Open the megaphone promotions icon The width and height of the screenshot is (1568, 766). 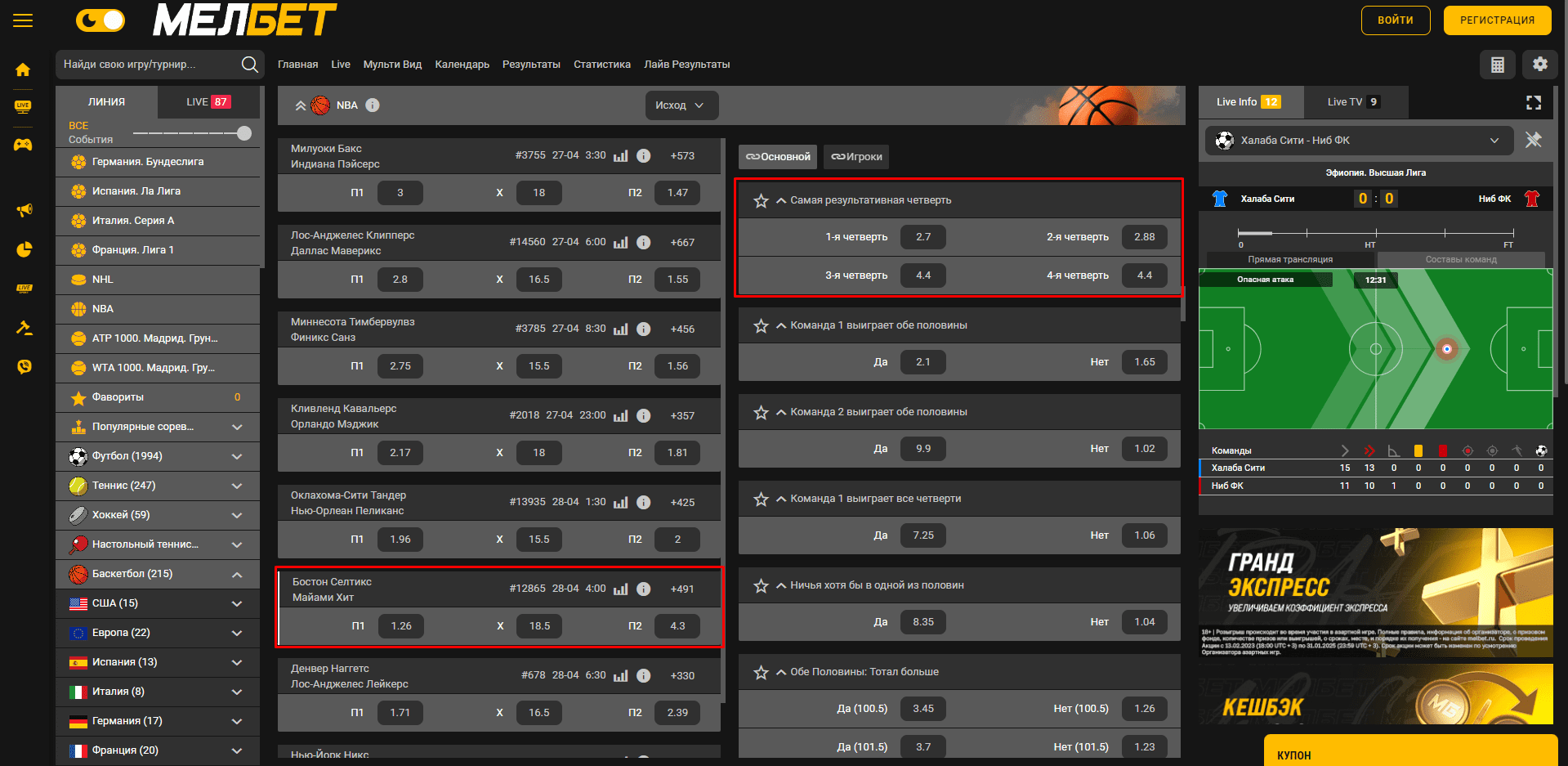(x=25, y=210)
